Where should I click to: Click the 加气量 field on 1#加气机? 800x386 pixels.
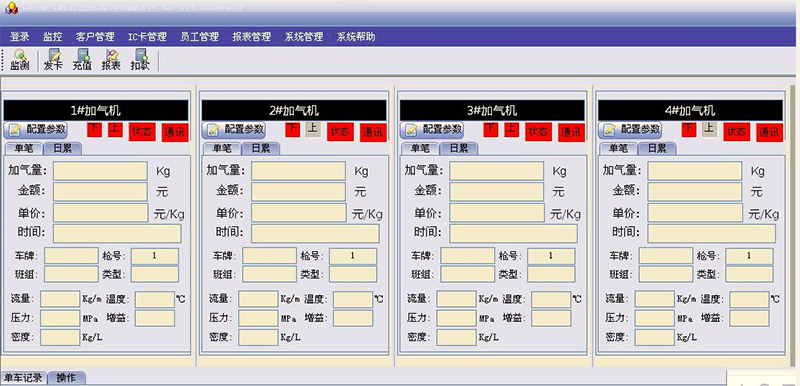click(100, 171)
